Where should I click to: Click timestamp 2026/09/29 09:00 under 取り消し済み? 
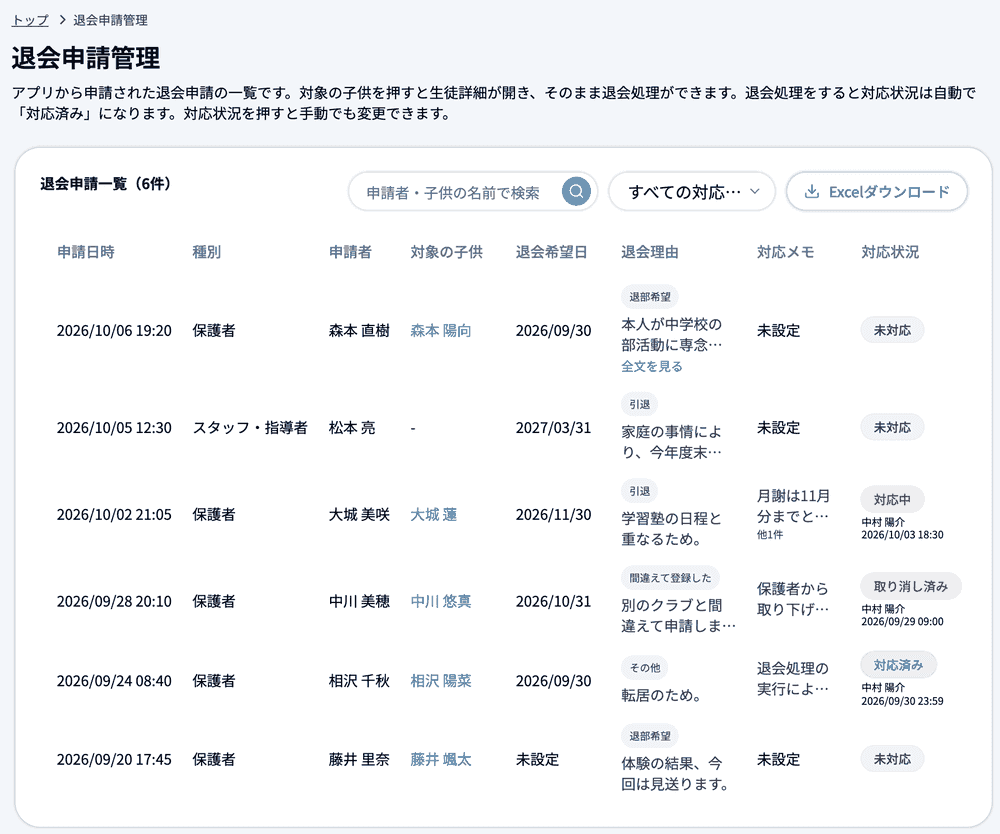point(902,622)
